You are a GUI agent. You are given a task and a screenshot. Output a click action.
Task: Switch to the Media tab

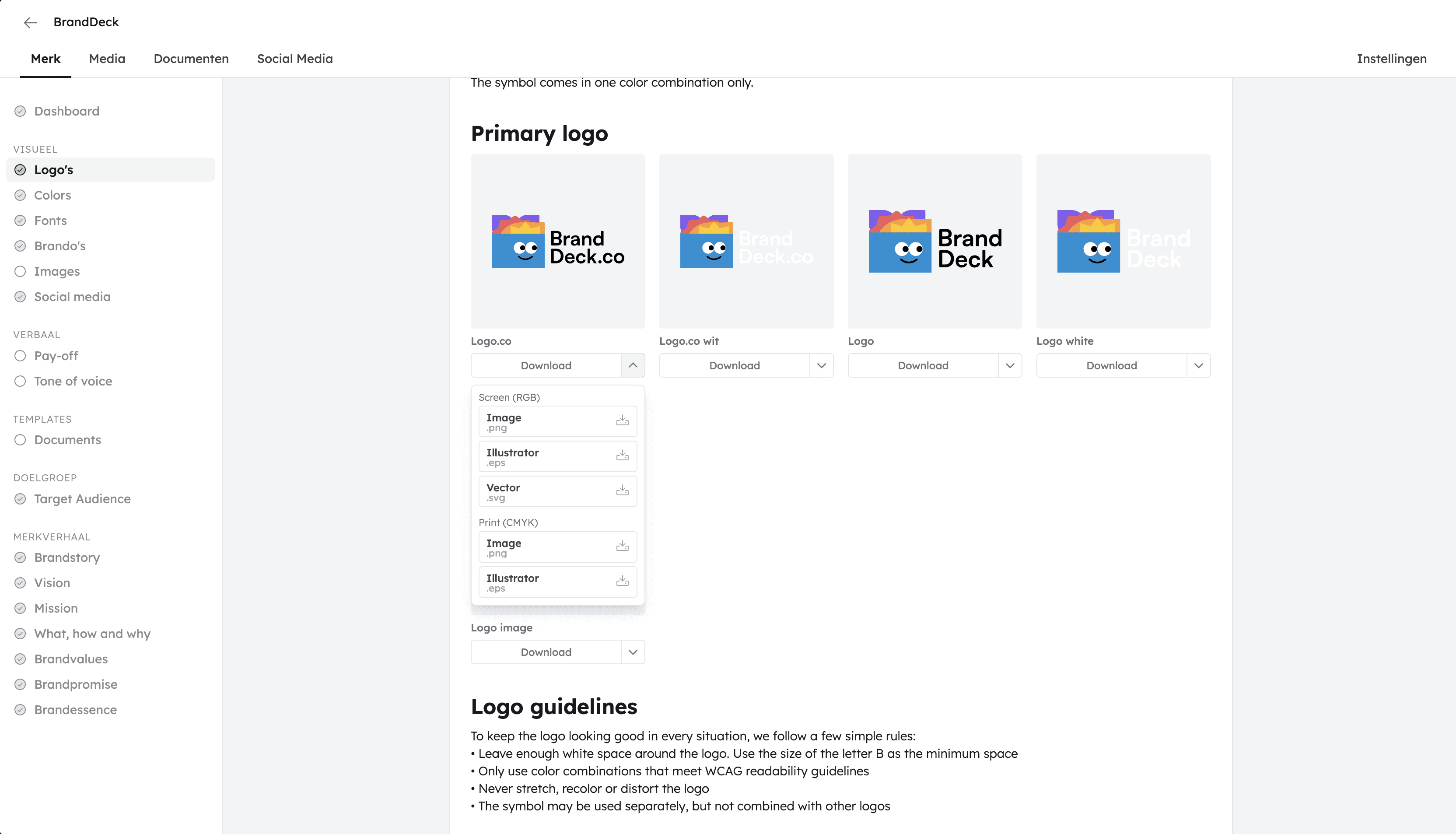point(107,59)
